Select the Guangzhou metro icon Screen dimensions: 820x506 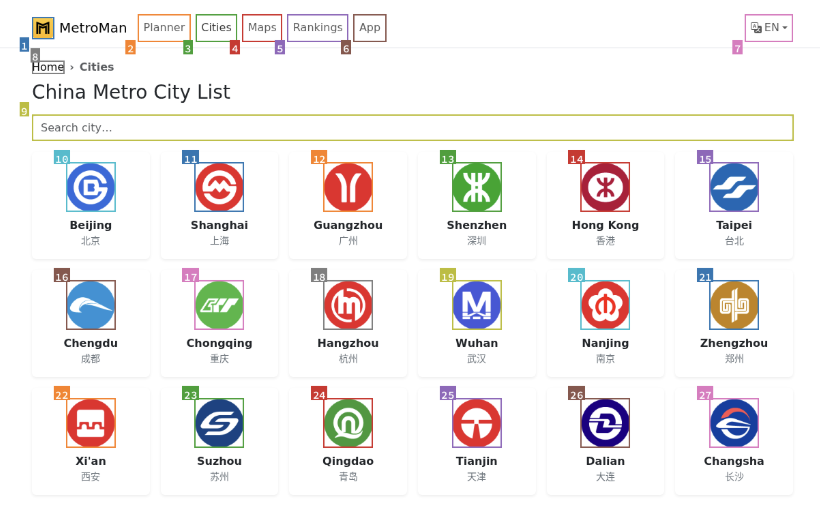click(348, 187)
